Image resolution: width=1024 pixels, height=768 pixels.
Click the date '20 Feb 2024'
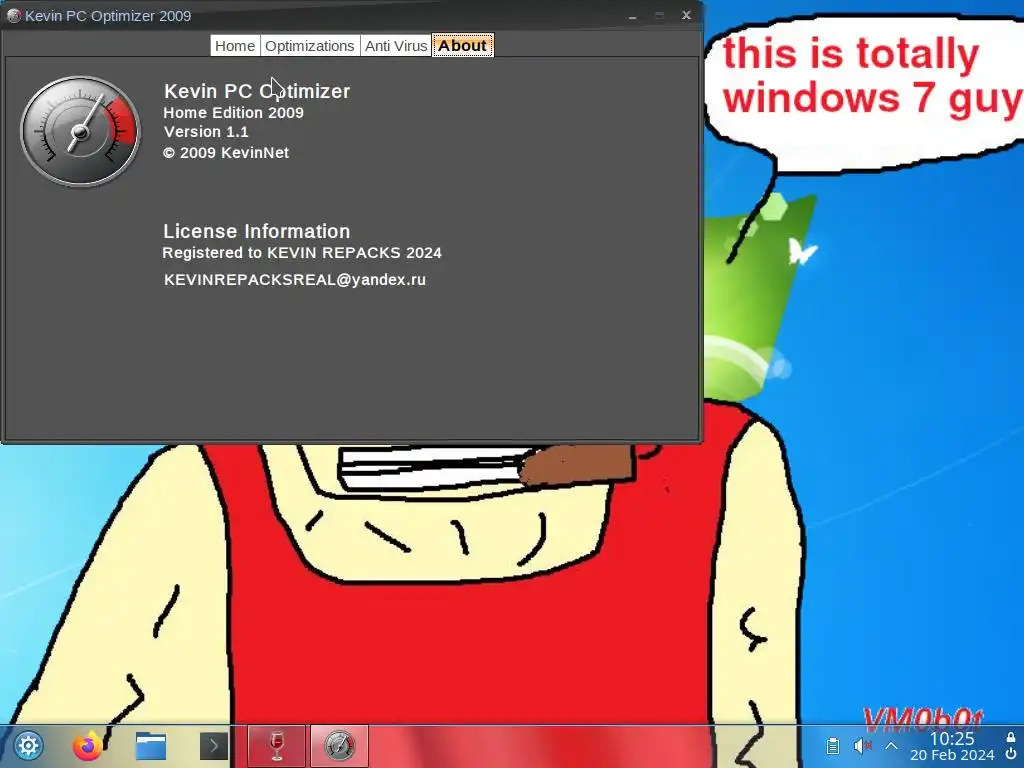click(x=952, y=755)
